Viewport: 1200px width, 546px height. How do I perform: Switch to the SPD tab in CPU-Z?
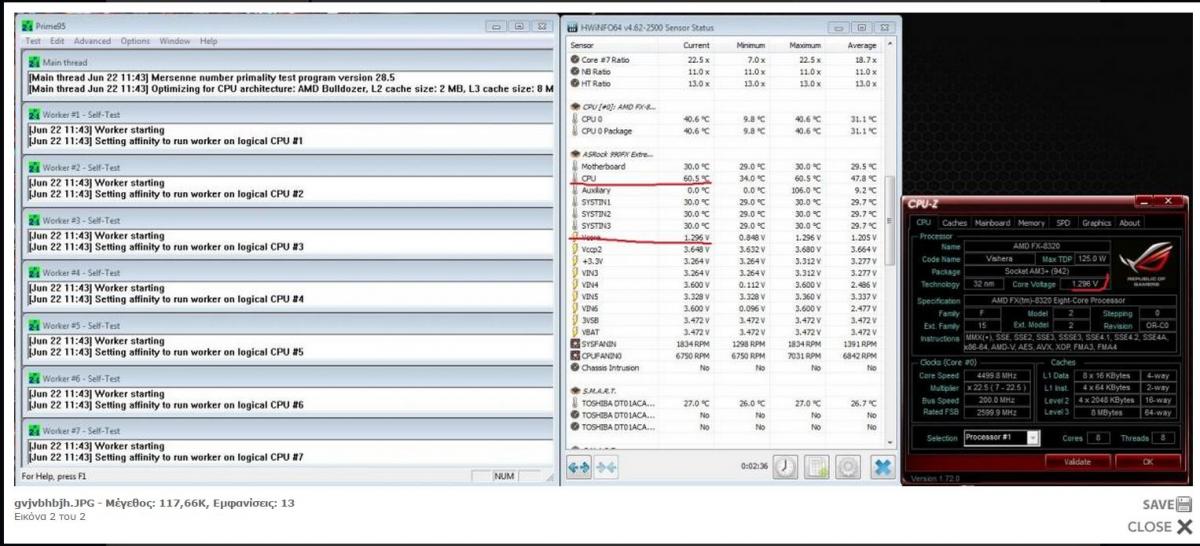point(1063,223)
